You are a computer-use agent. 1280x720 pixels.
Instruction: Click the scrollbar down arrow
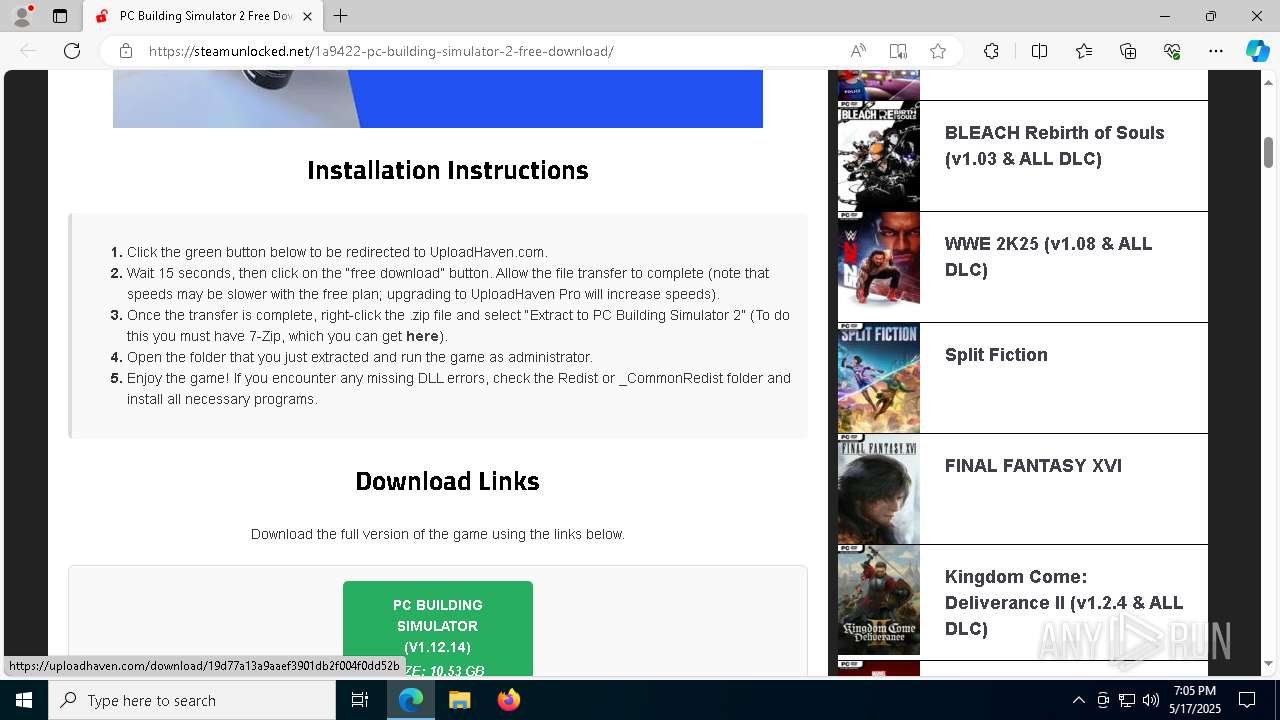1268,663
